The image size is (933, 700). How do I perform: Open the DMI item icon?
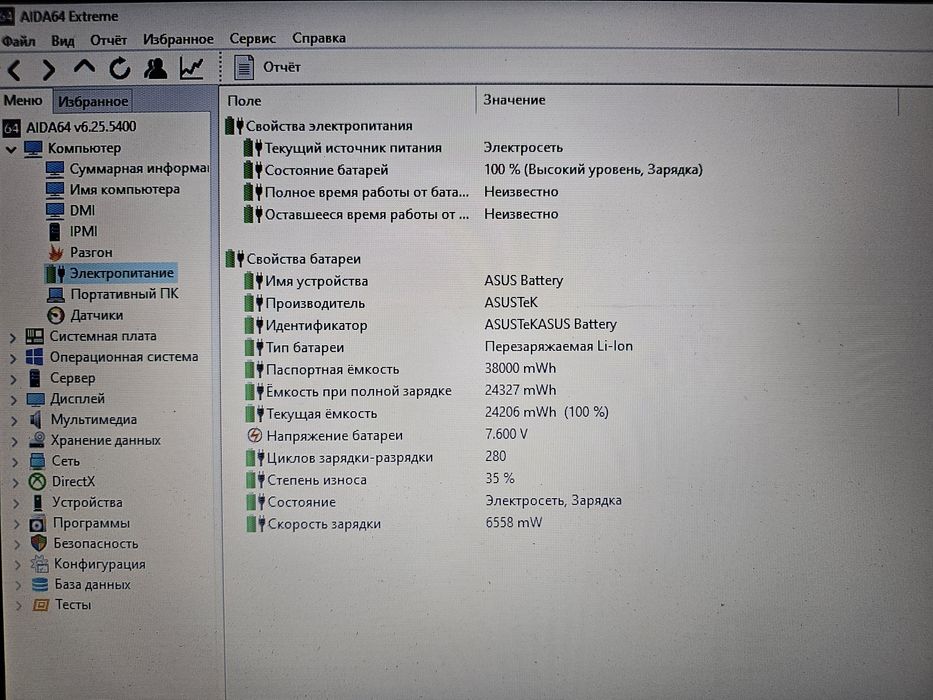point(55,211)
